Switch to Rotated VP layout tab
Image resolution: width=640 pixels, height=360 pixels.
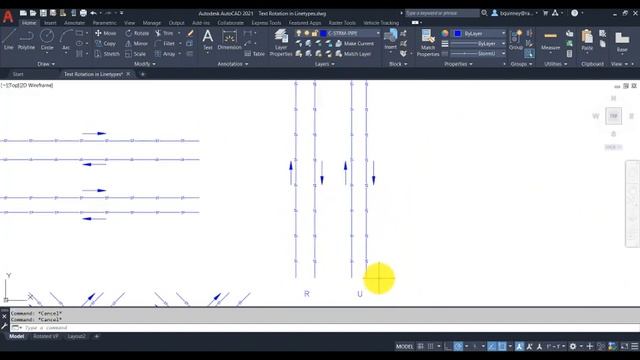coord(46,336)
